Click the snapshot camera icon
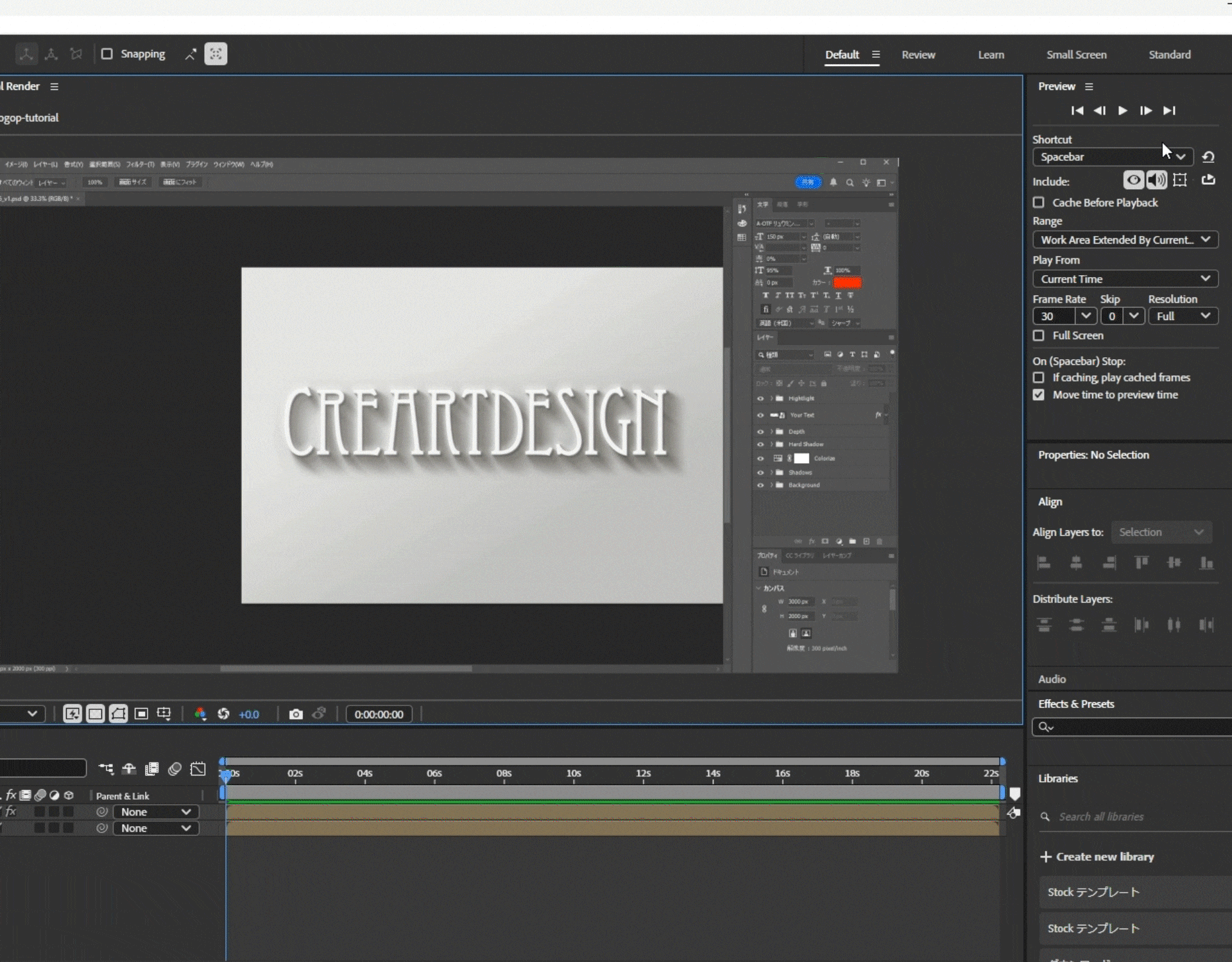Screen dimensions: 1232x962 point(296,714)
